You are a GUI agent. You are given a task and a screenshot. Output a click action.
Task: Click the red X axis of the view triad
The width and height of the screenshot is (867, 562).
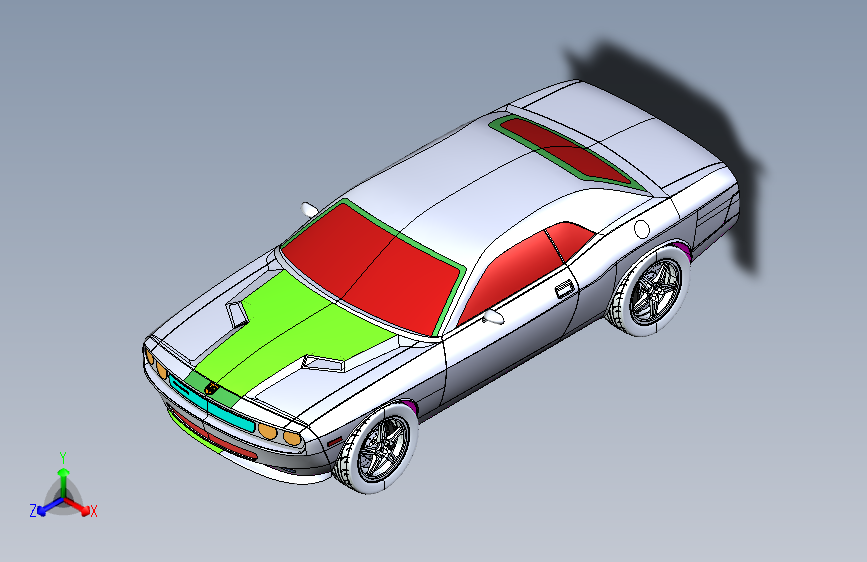pyautogui.click(x=76, y=505)
